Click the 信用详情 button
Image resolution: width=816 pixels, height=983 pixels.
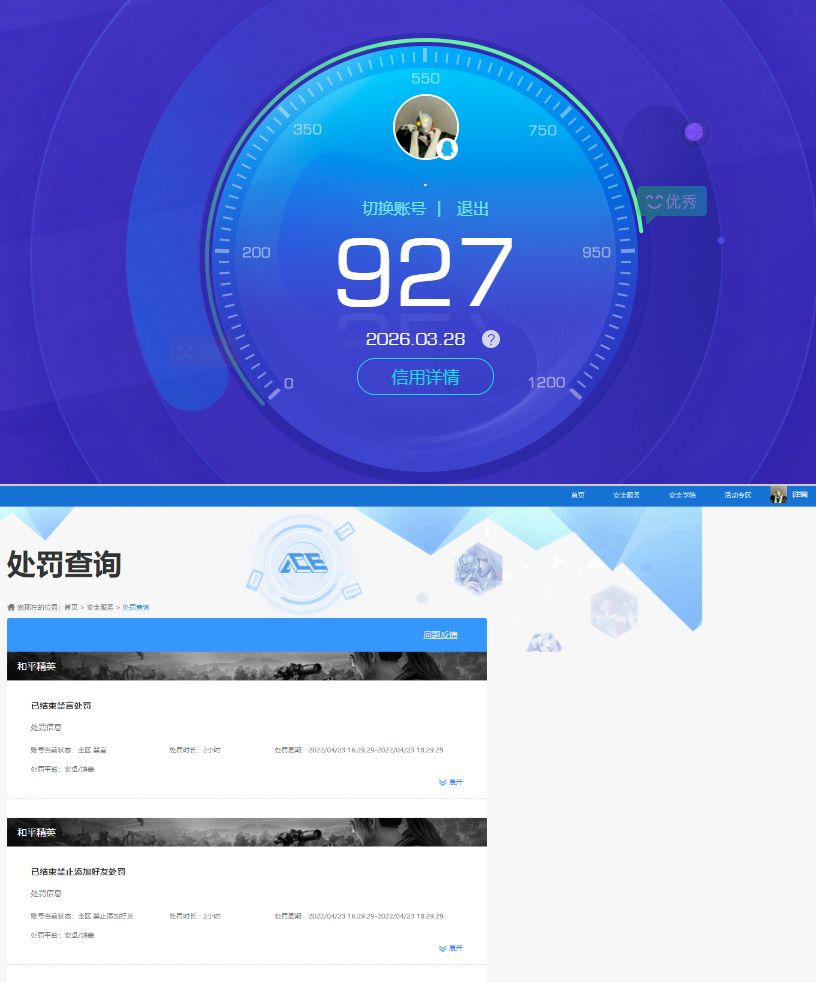(x=425, y=377)
